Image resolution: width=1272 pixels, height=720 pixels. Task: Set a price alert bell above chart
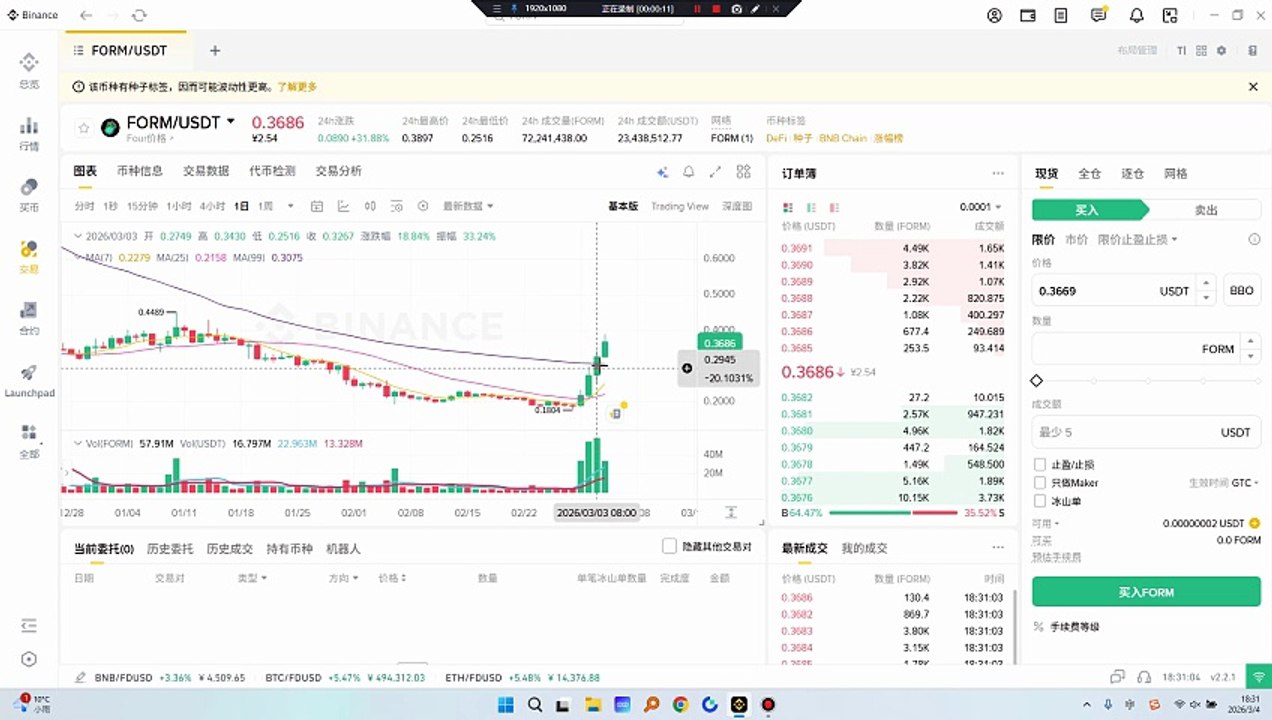tap(688, 172)
